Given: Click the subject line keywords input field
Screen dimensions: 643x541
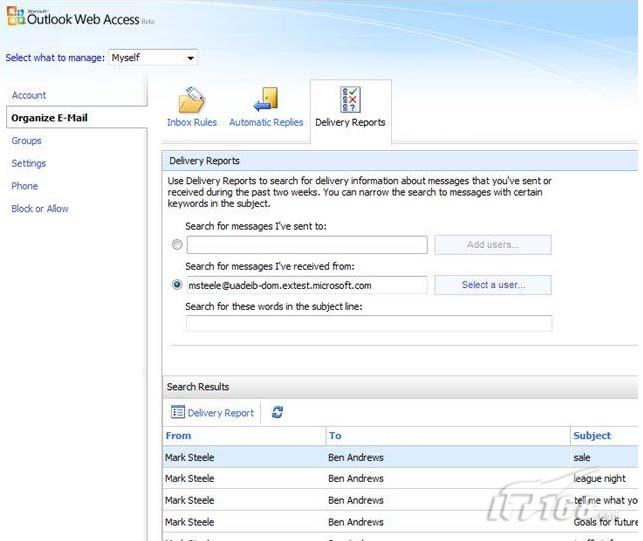Looking at the screenshot, I should 369,324.
